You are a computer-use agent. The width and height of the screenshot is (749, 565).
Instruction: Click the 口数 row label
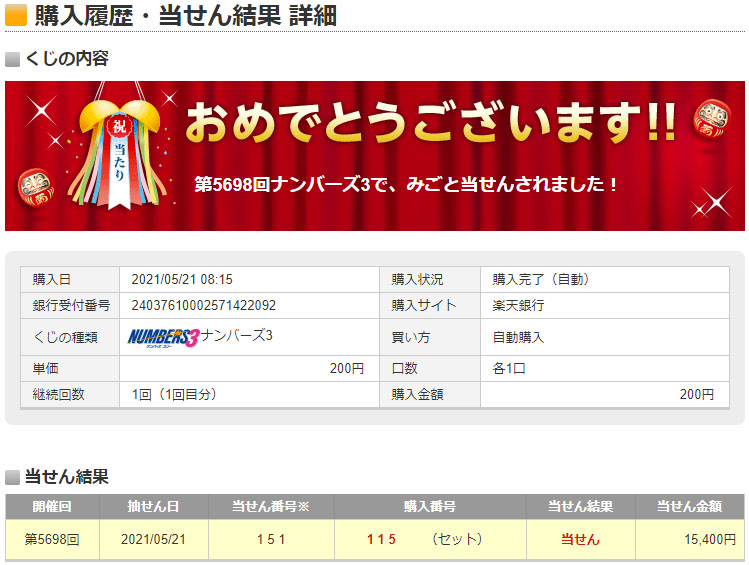[x=404, y=368]
